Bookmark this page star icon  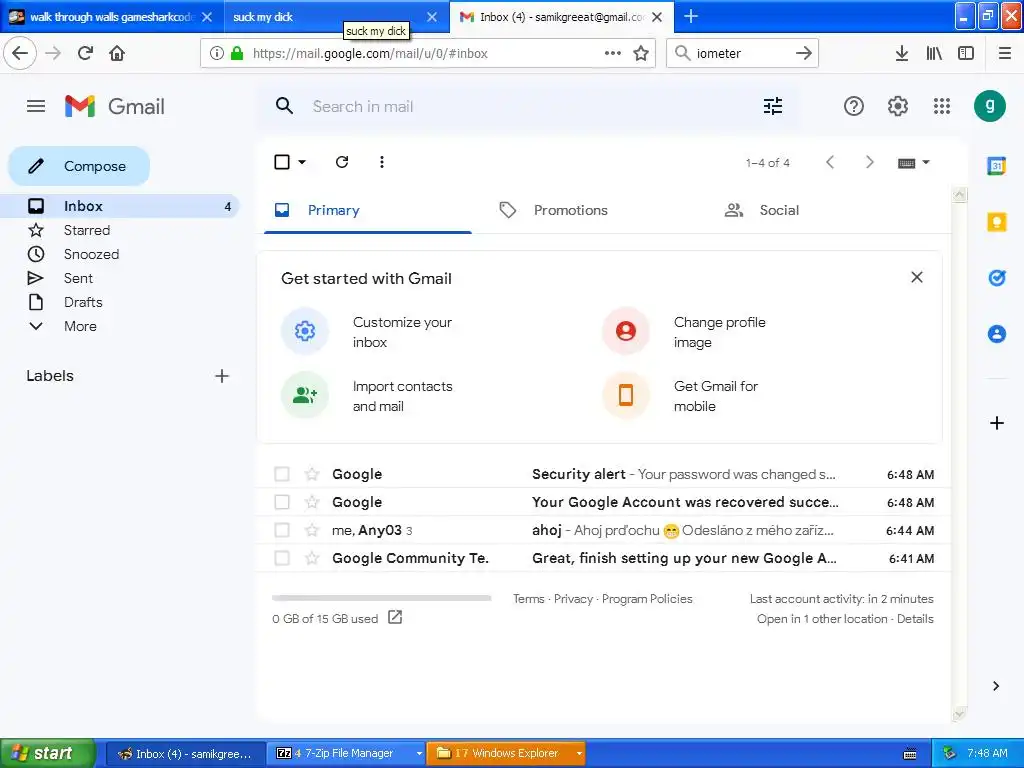(x=641, y=54)
